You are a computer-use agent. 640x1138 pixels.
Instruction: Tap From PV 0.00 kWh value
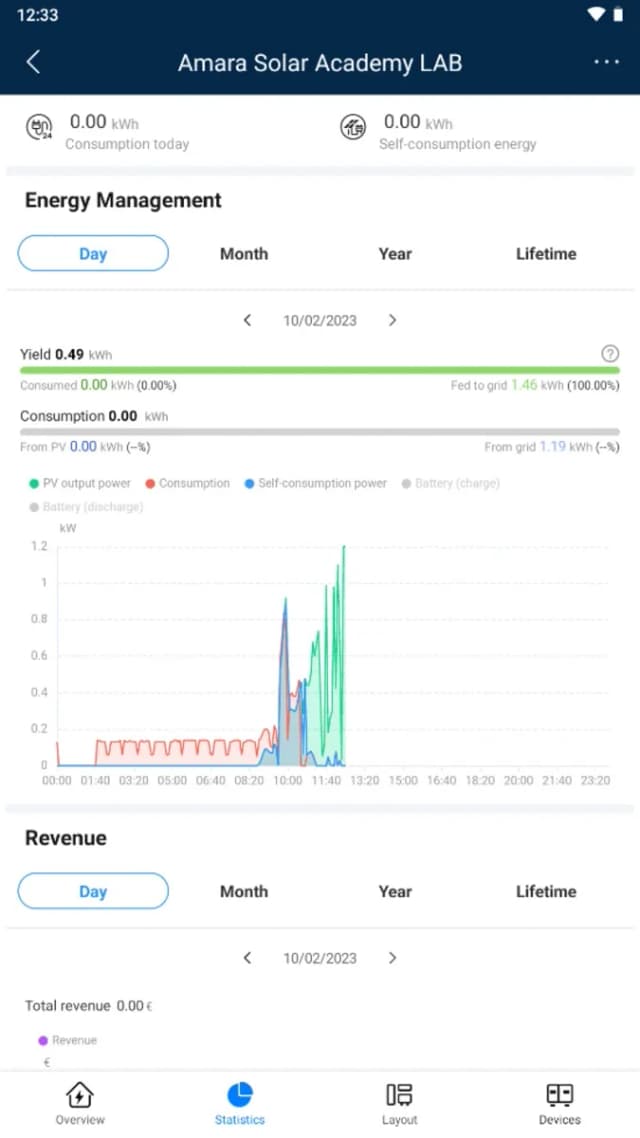click(x=85, y=447)
